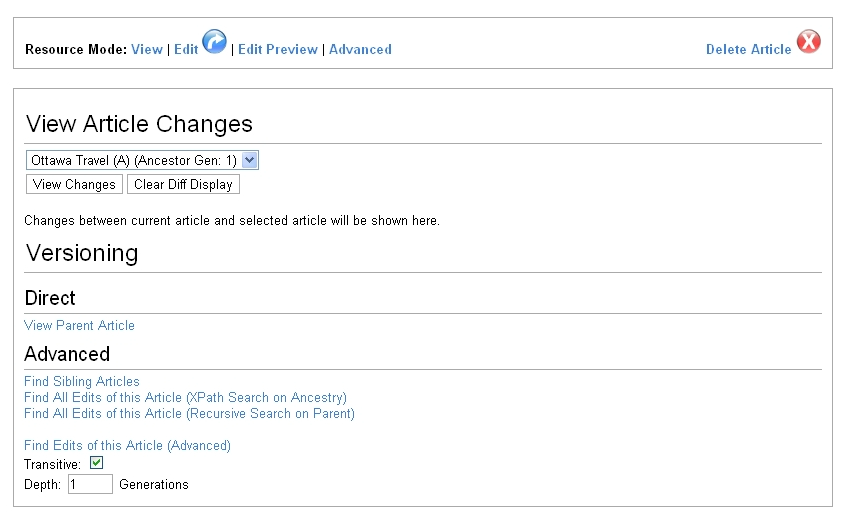This screenshot has width=860, height=525.
Task: Click the Versioning section heading
Action: [82, 253]
